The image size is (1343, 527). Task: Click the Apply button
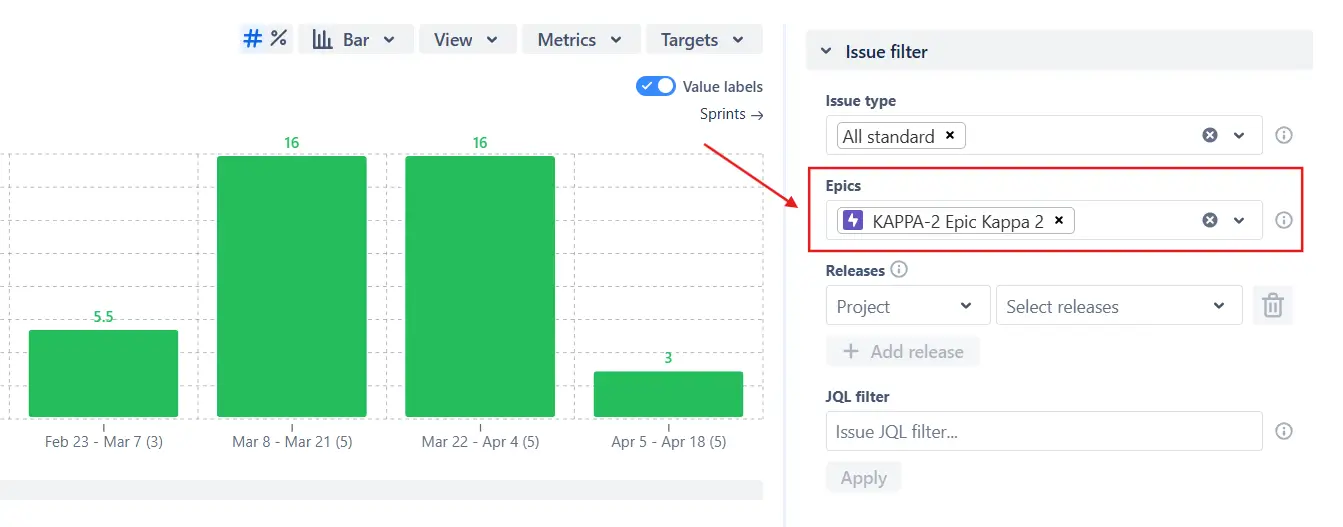(x=864, y=478)
